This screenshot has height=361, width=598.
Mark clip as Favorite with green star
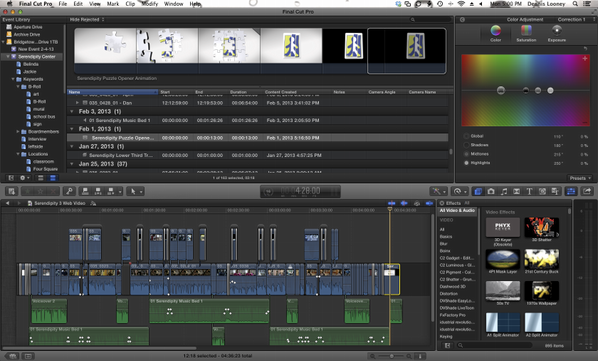[28, 191]
